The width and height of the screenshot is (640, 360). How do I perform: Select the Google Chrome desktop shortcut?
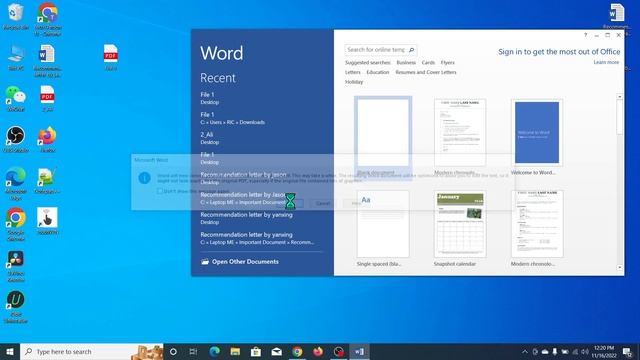pos(16,224)
